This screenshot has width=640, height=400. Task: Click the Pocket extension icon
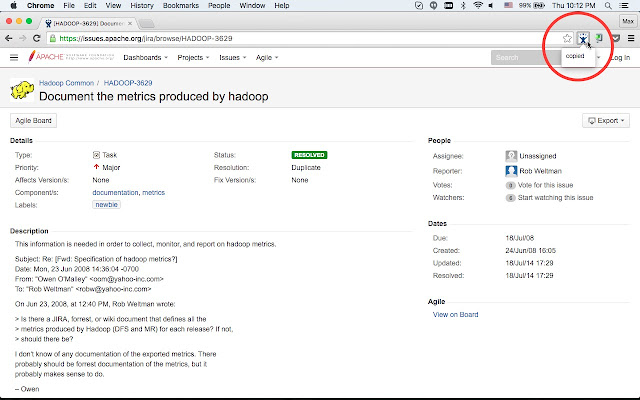(616, 38)
